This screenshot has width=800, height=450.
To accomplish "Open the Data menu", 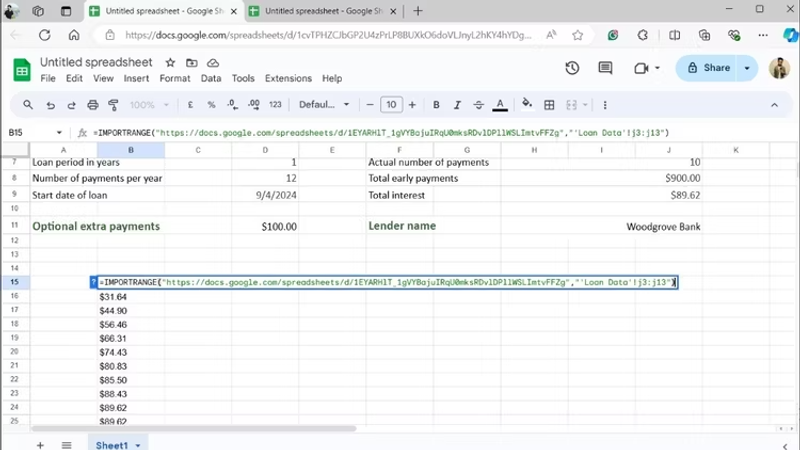I will pos(211,78).
